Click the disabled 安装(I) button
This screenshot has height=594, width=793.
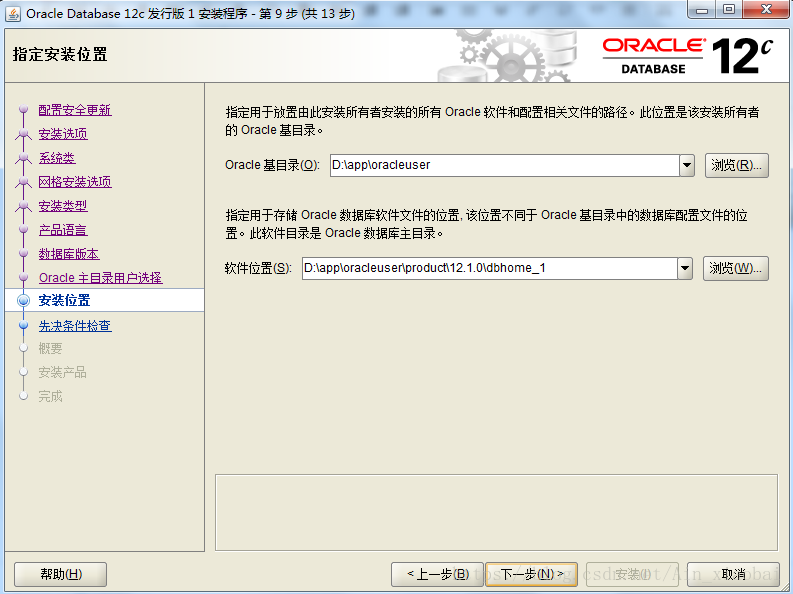point(632,574)
